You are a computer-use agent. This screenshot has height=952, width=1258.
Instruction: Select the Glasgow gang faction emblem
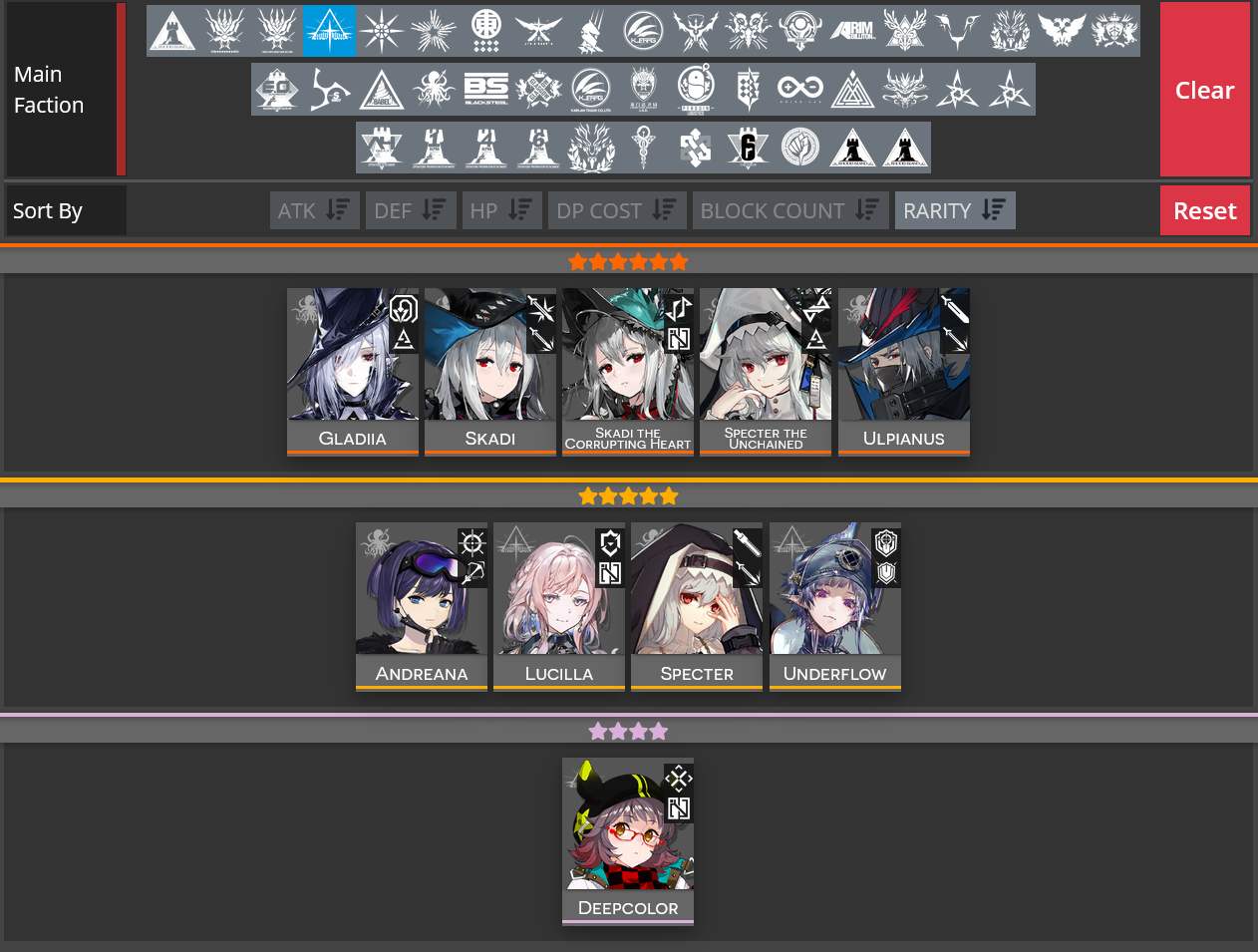point(538,90)
